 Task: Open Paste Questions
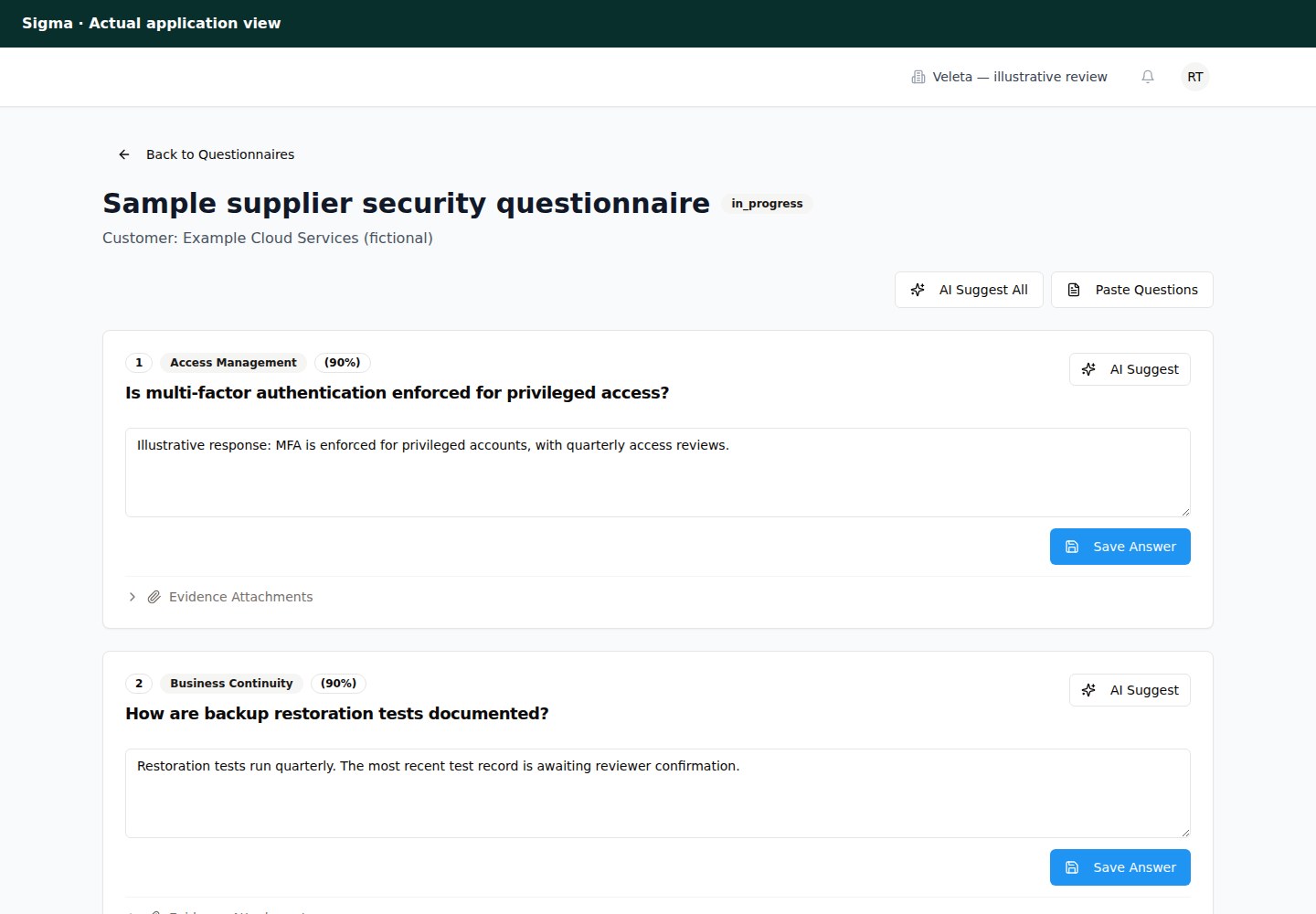(x=1132, y=290)
